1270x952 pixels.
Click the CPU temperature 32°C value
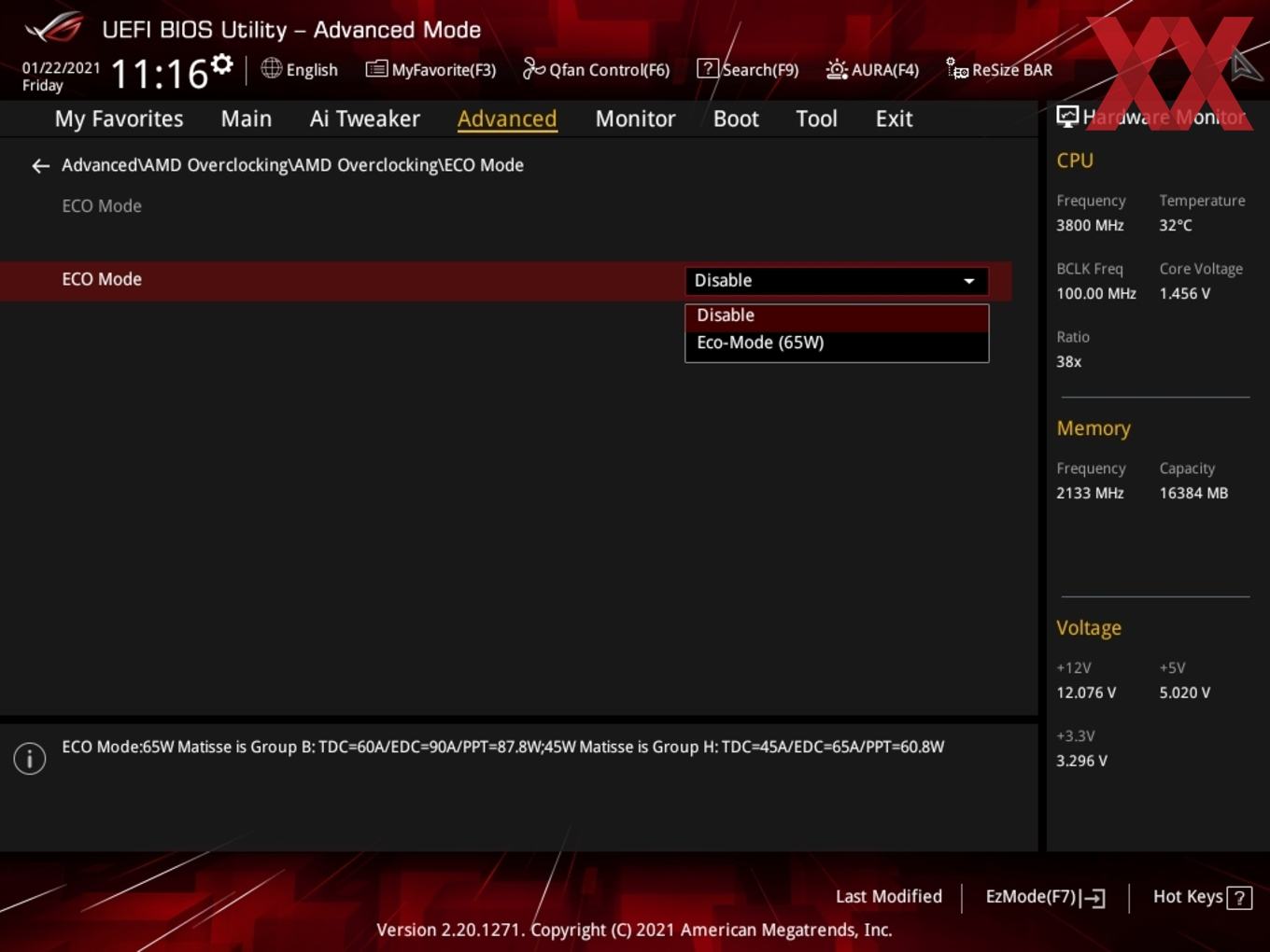pos(1176,225)
